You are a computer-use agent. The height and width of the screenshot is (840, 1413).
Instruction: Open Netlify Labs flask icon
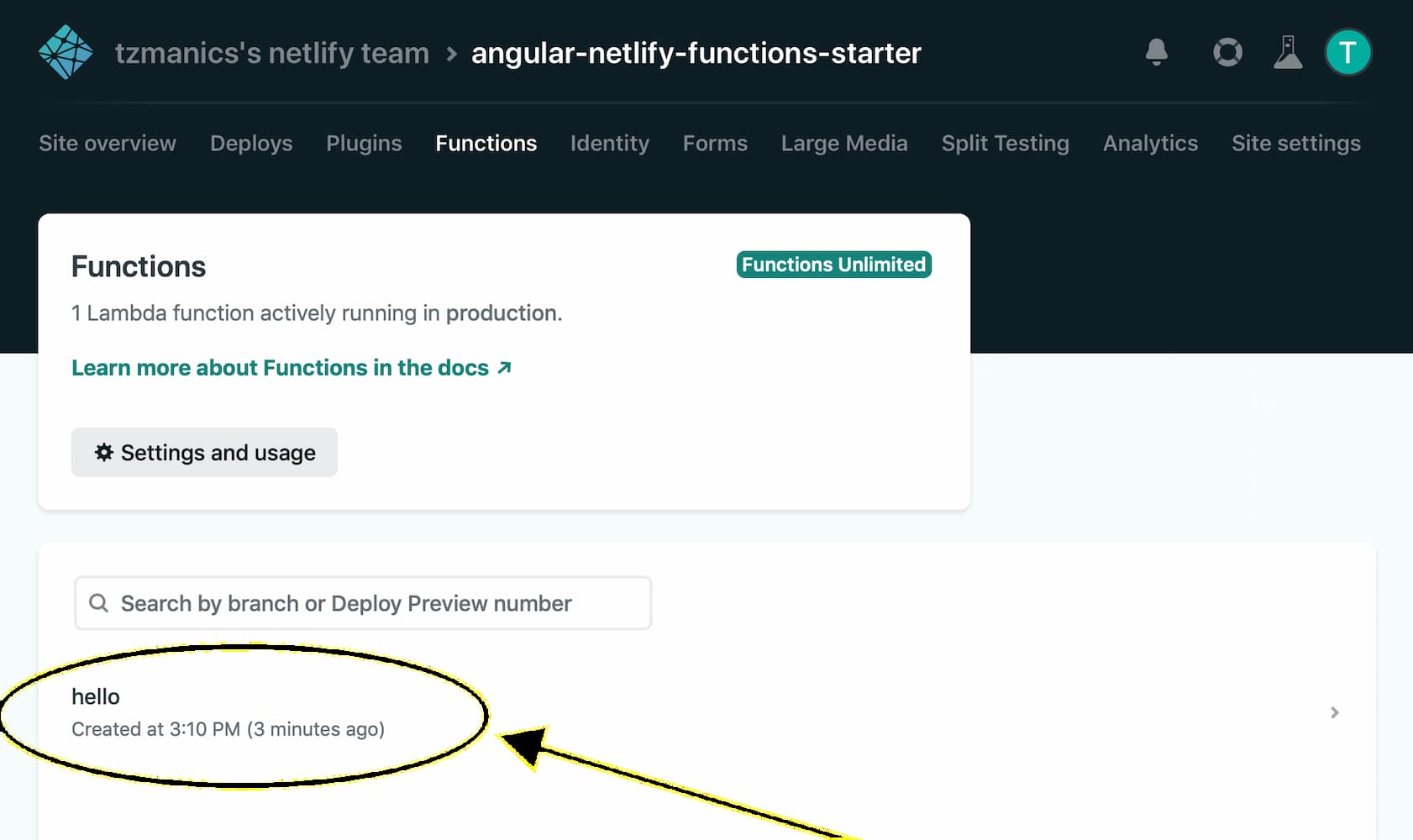click(x=1286, y=52)
